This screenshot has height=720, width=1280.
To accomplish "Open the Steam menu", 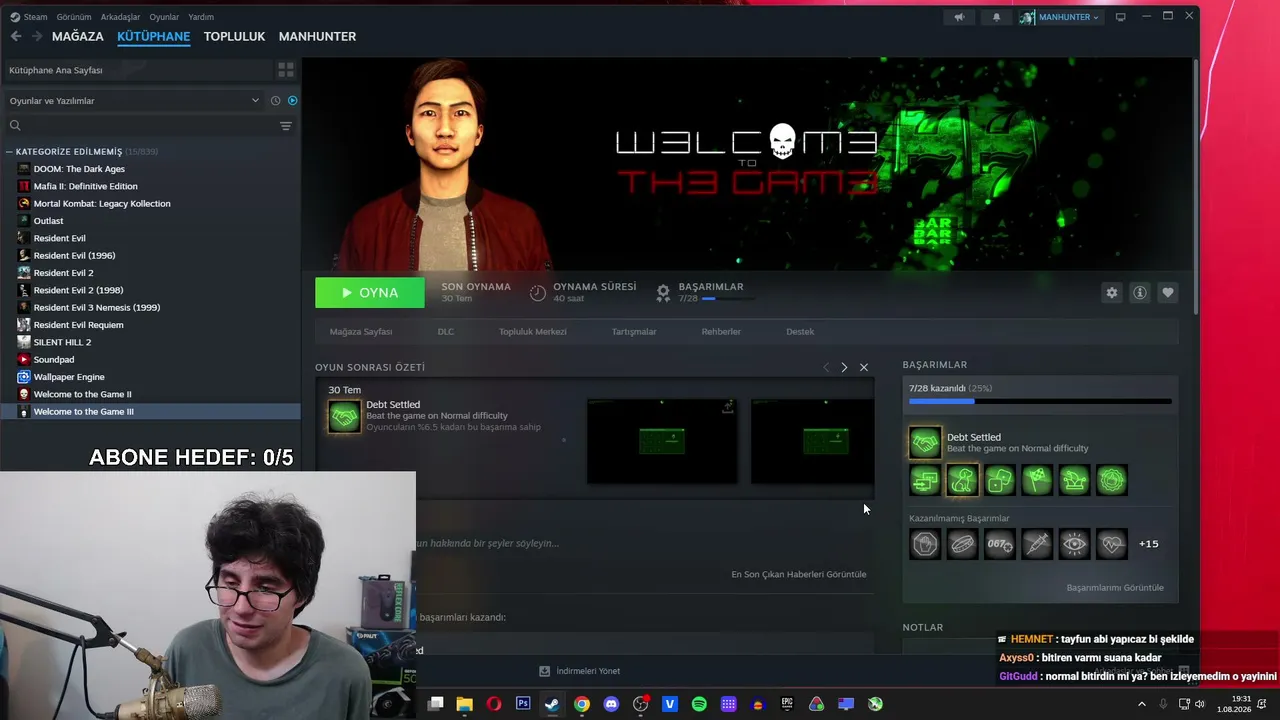I will point(35,17).
